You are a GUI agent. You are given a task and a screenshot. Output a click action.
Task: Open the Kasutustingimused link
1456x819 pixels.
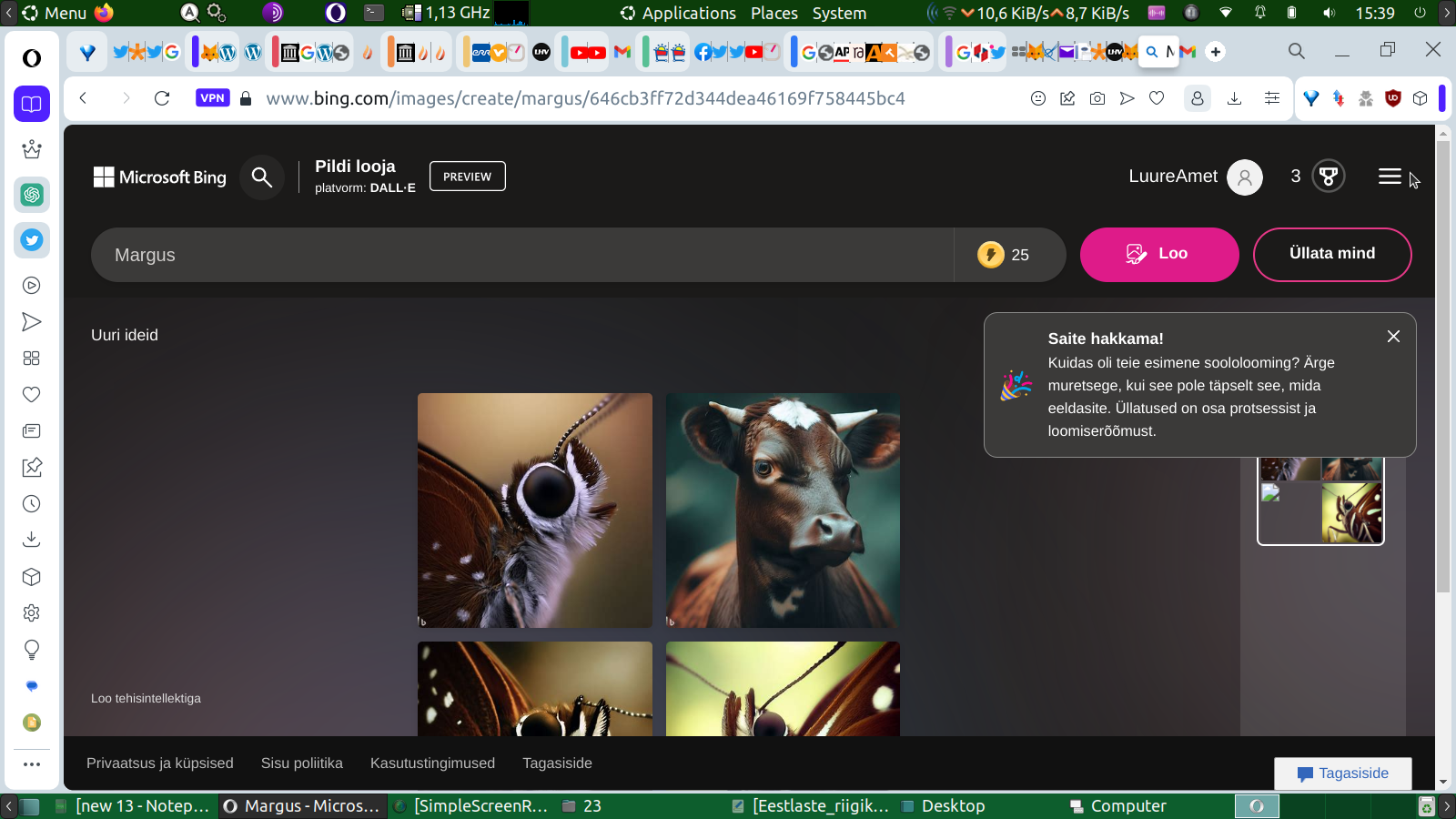click(x=432, y=763)
